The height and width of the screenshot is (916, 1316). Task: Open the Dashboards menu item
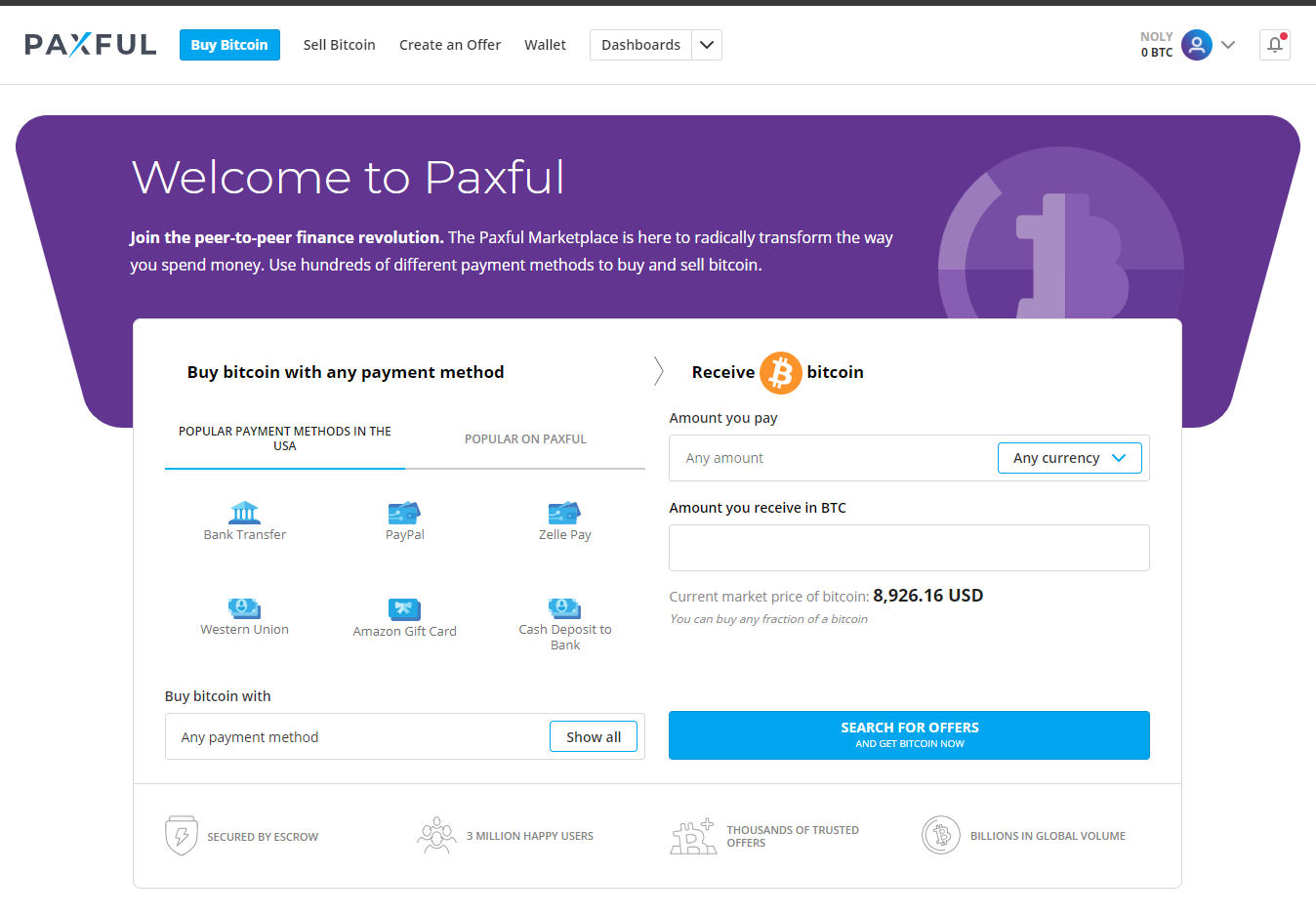point(640,45)
